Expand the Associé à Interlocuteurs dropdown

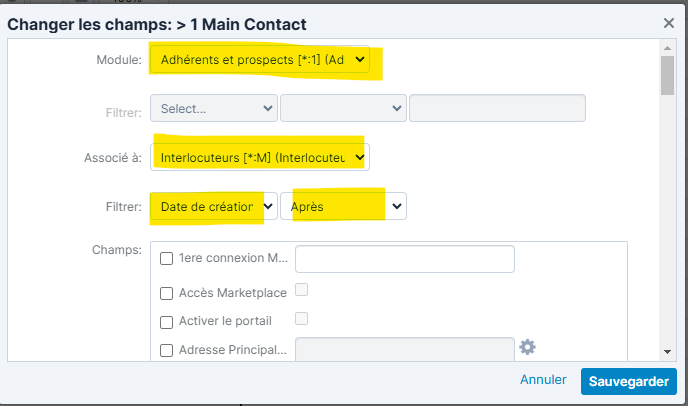click(260, 156)
